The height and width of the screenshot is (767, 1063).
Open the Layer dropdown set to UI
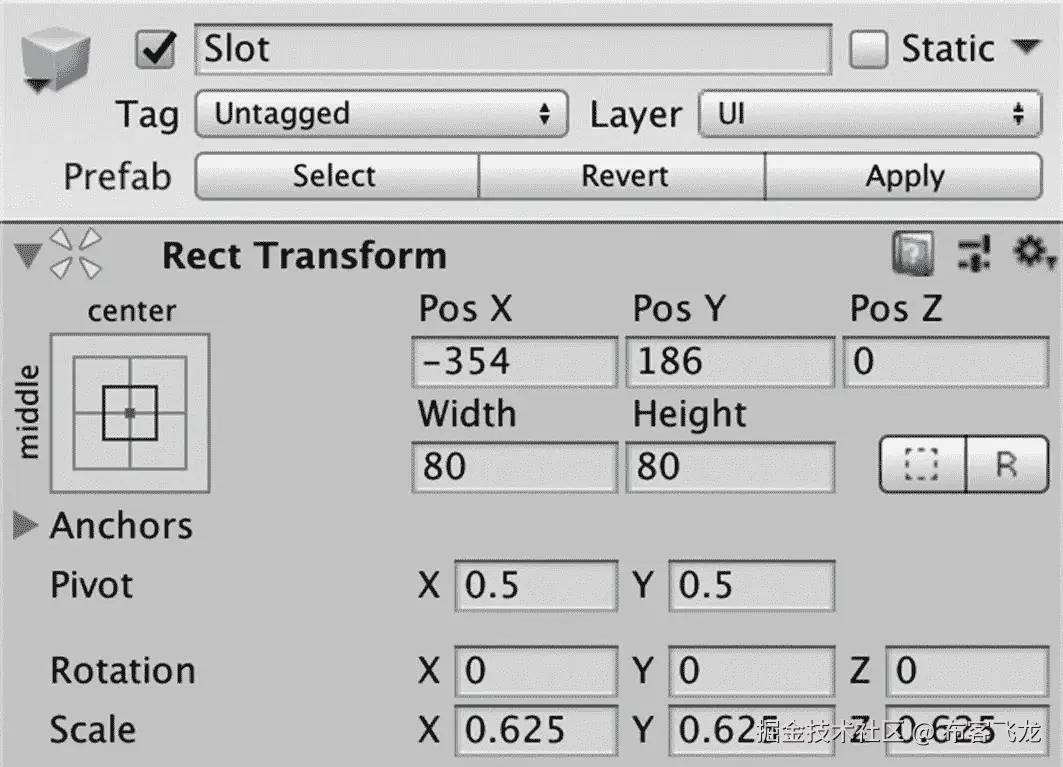(x=868, y=114)
